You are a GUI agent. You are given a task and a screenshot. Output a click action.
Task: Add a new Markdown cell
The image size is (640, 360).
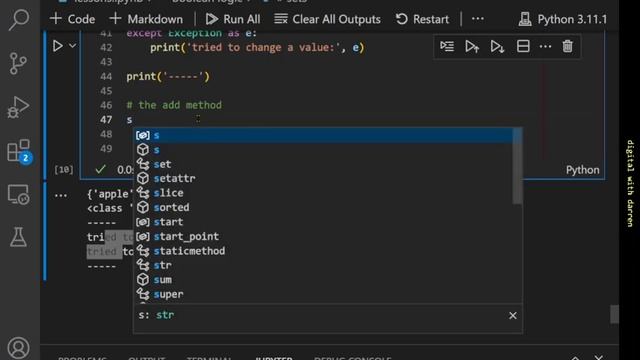146,19
